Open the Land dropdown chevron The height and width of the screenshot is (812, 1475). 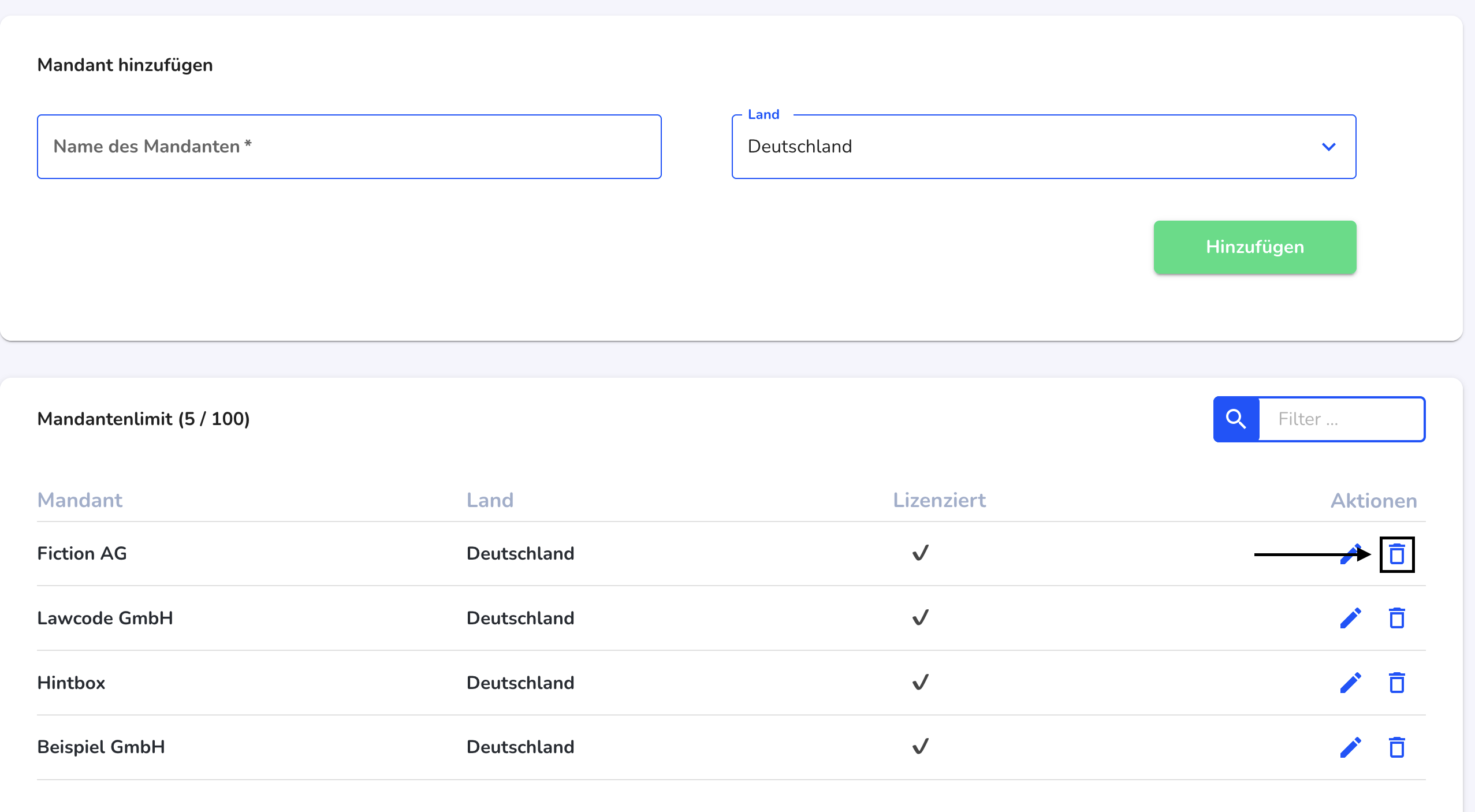pyautogui.click(x=1329, y=147)
